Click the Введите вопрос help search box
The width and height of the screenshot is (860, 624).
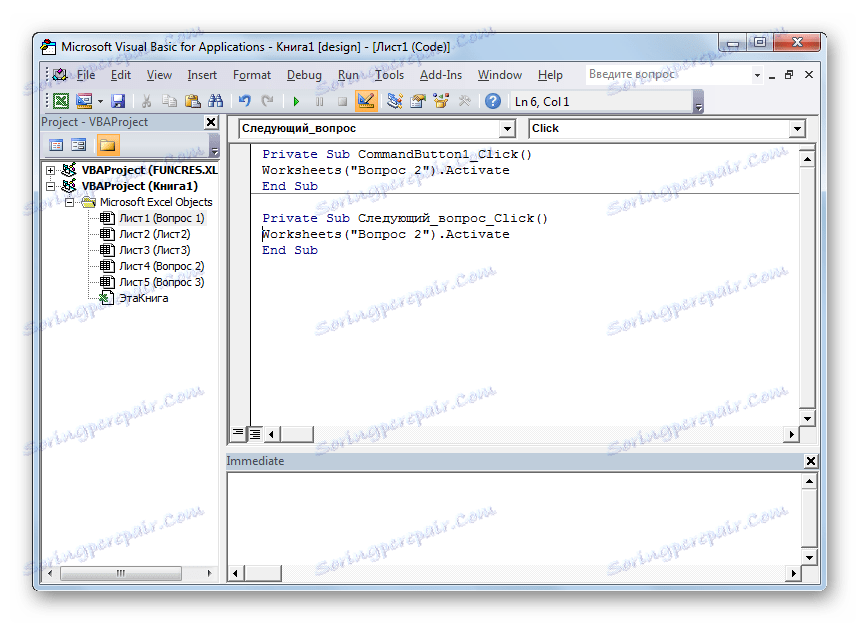tap(669, 75)
